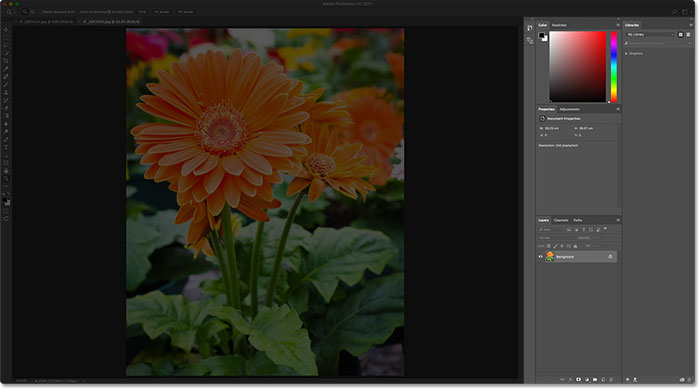
Task: Click the Search Current Library field
Action: [658, 43]
